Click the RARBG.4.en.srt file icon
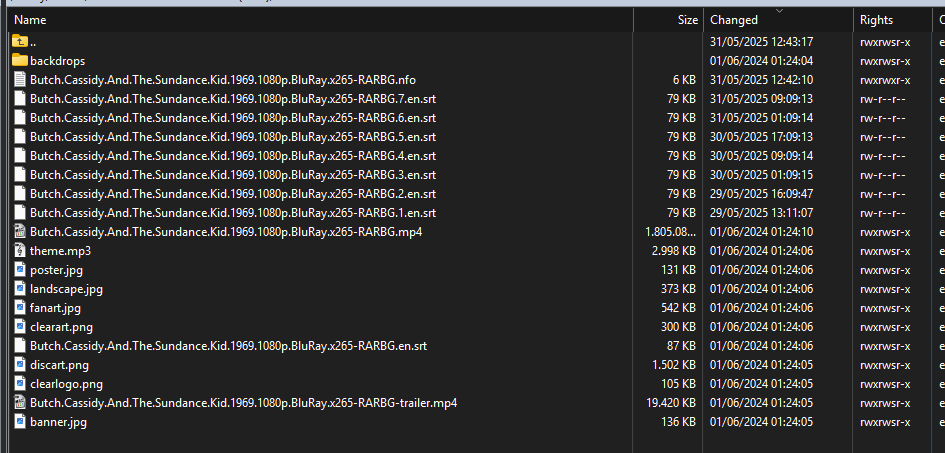This screenshot has width=945, height=453. pos(20,156)
